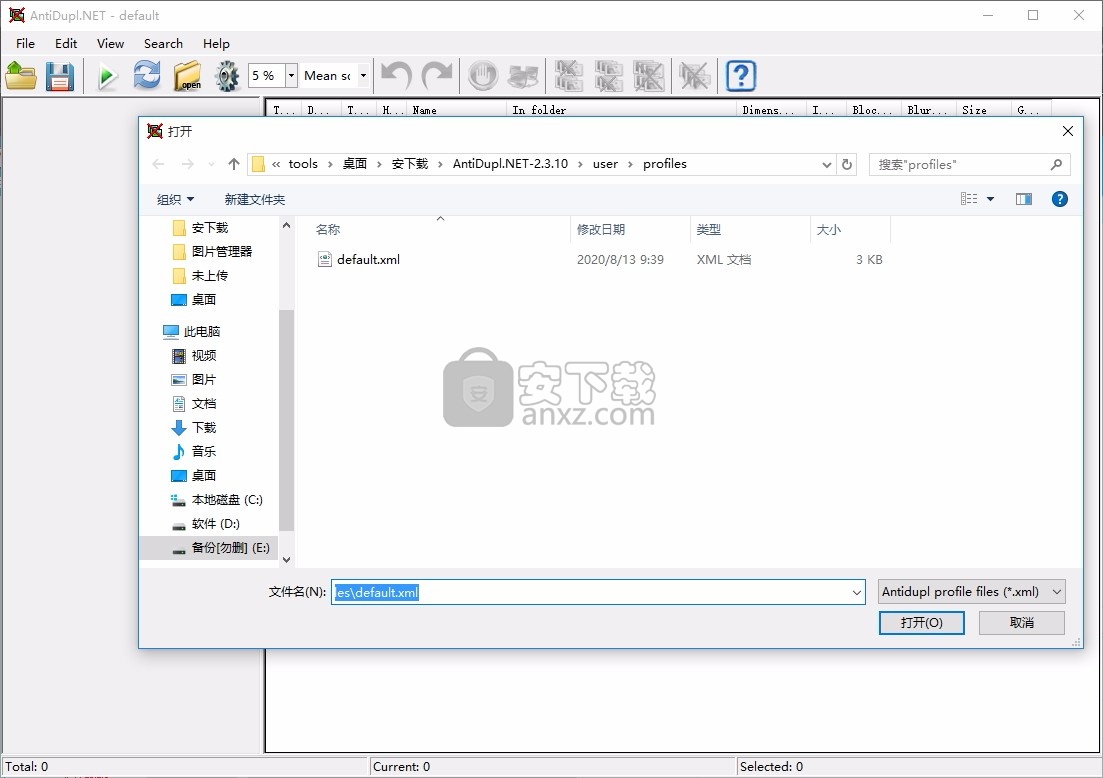The image size is (1103, 778).
Task: Open the Edit menu
Action: (x=66, y=44)
